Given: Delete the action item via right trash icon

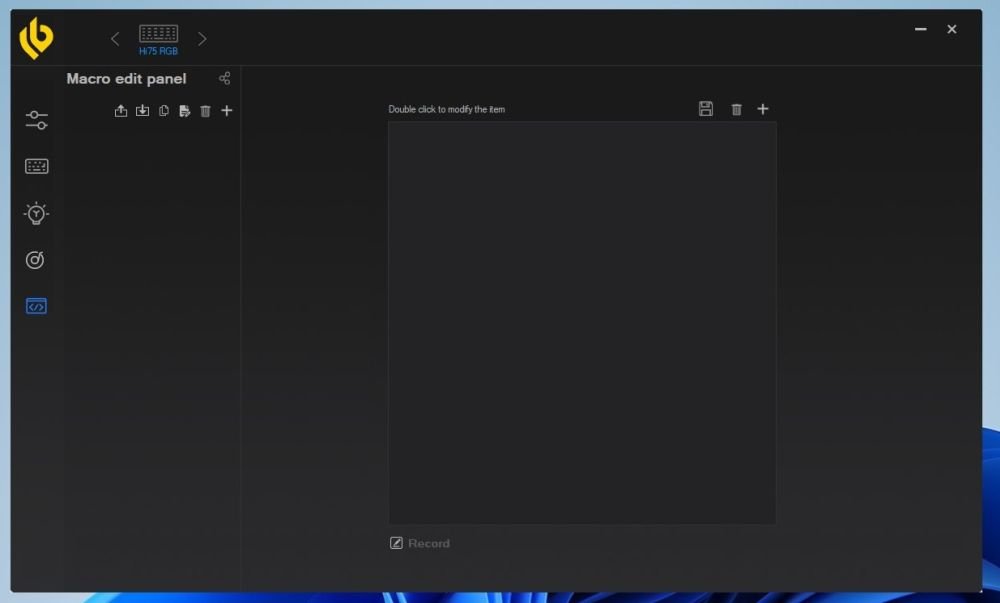Looking at the screenshot, I should [x=736, y=110].
